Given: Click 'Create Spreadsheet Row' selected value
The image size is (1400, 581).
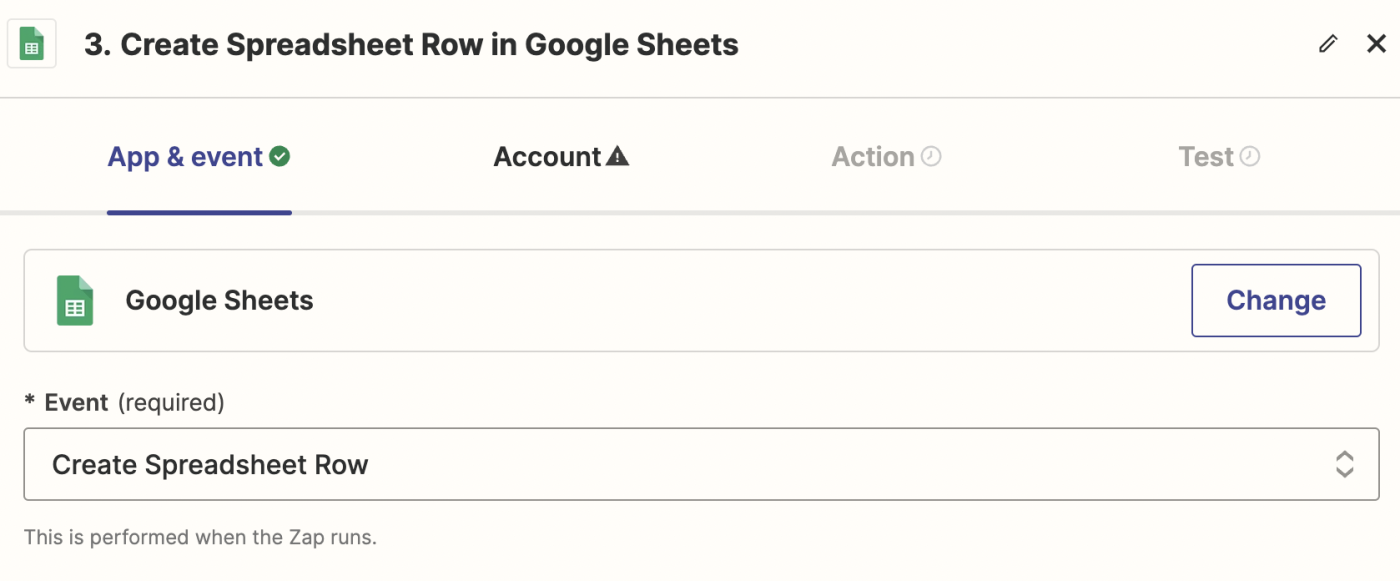Looking at the screenshot, I should tap(210, 465).
